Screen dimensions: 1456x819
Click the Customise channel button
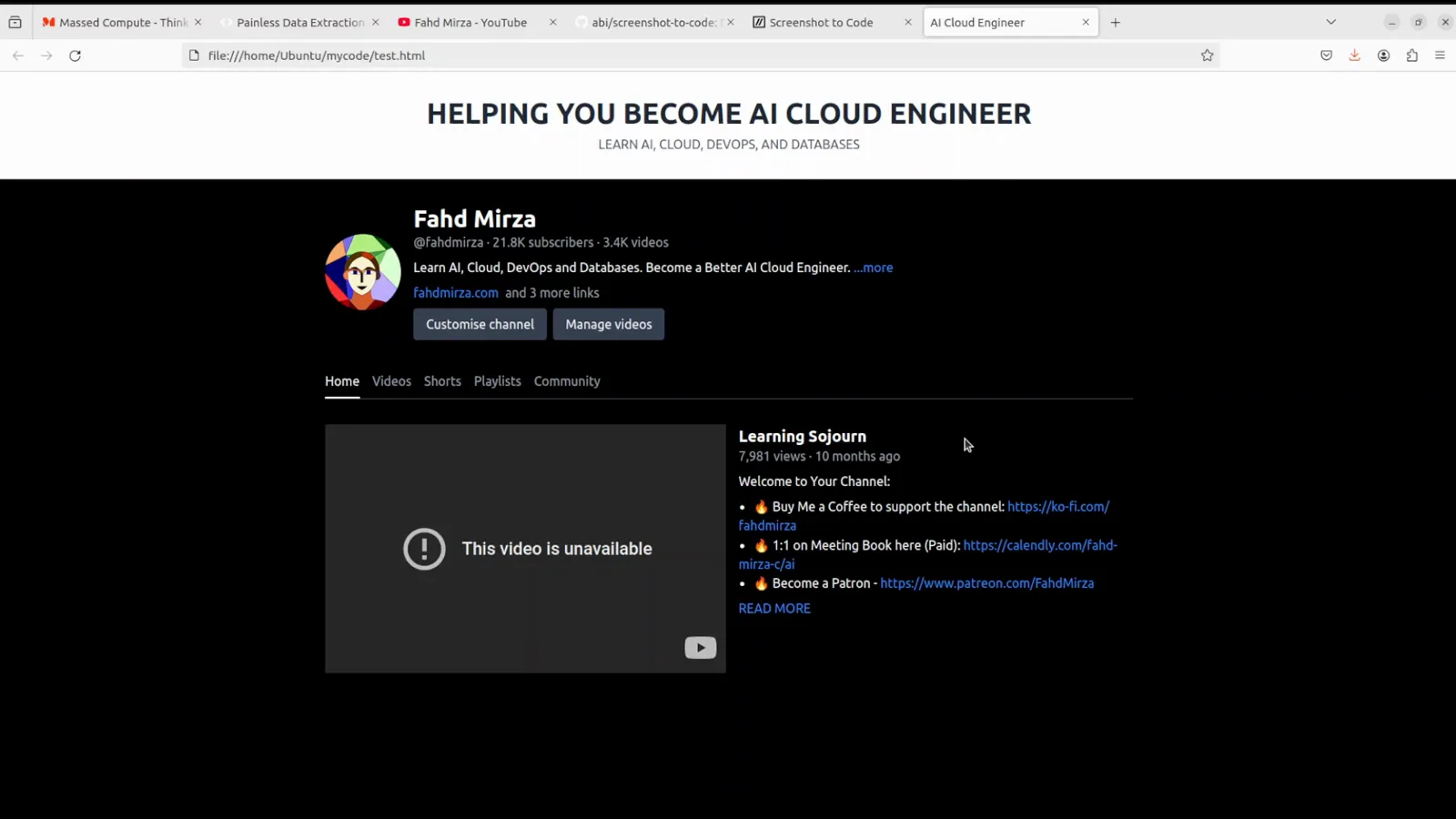coord(480,324)
